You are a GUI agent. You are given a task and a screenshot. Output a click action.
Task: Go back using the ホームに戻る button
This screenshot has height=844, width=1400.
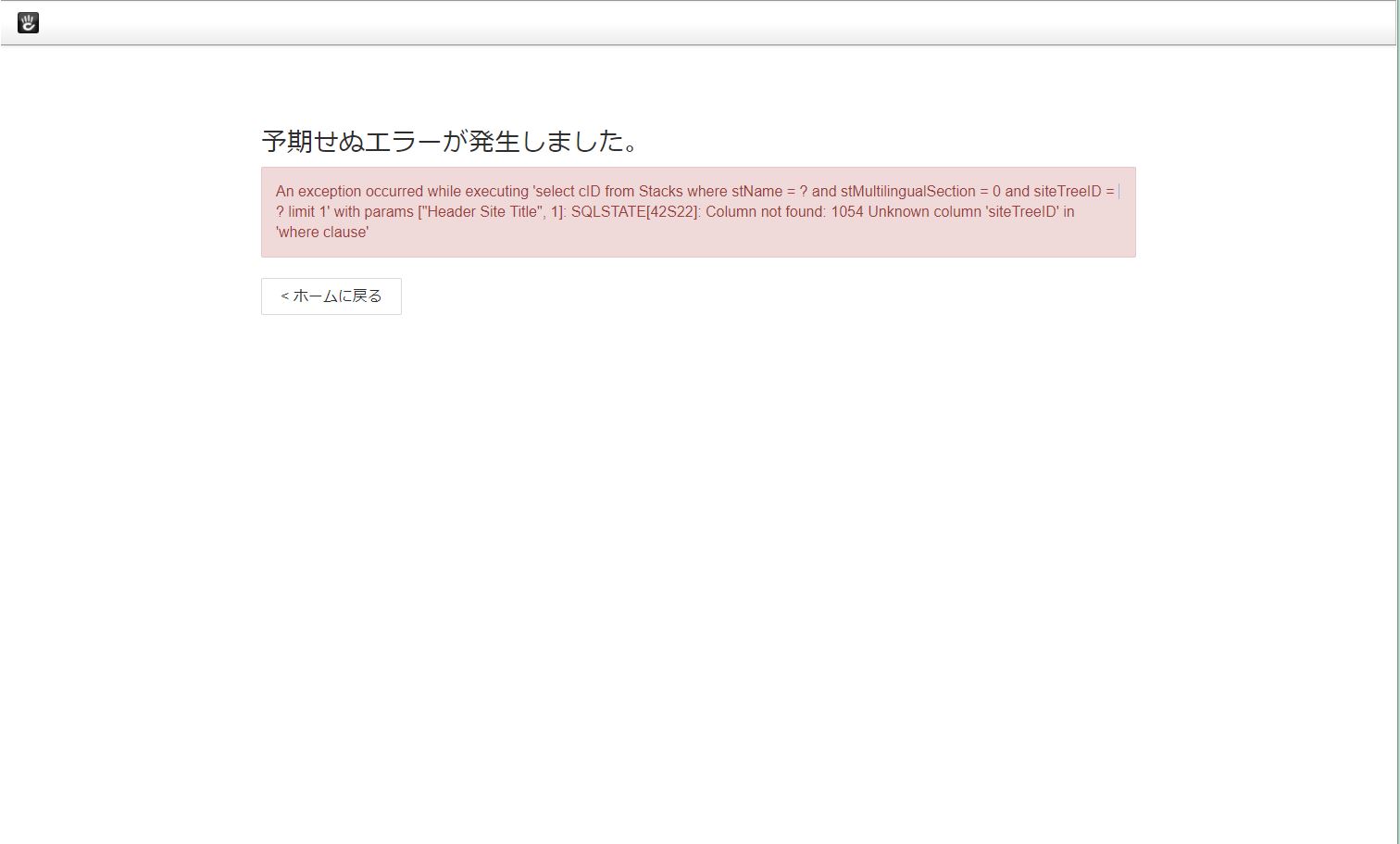331,296
